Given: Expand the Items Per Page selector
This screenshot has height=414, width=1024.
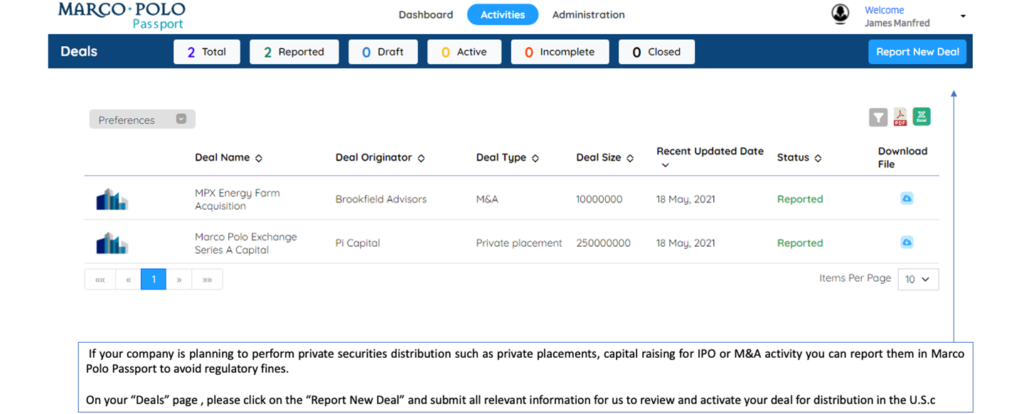Looking at the screenshot, I should pos(918,280).
